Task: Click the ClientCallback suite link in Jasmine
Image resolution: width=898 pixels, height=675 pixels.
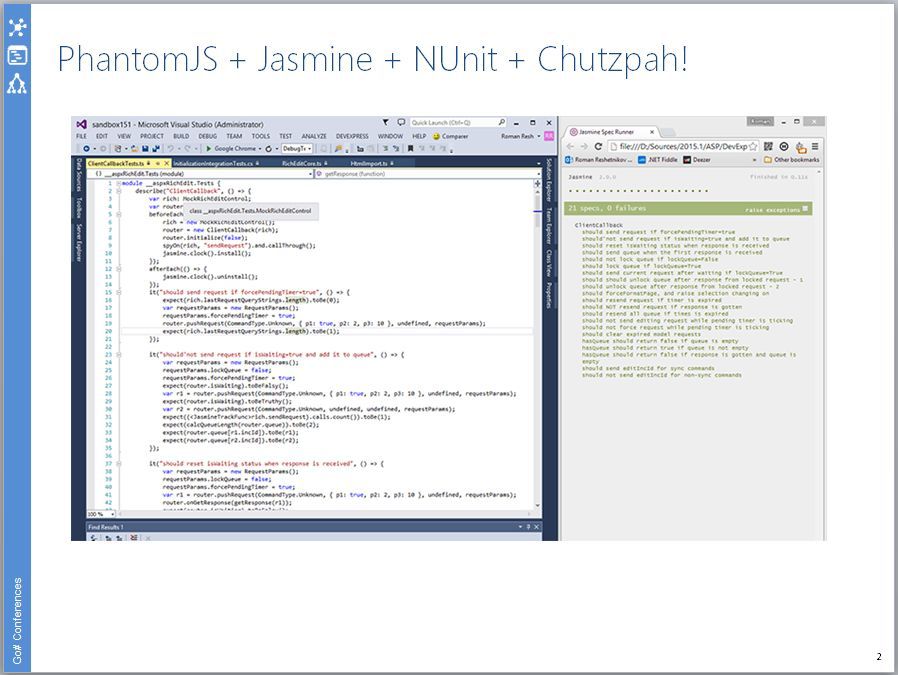Action: [598, 225]
